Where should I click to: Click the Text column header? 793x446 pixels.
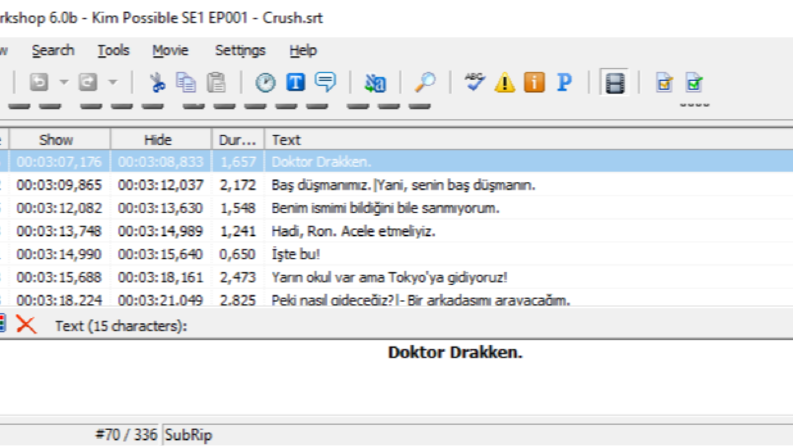pos(528,140)
